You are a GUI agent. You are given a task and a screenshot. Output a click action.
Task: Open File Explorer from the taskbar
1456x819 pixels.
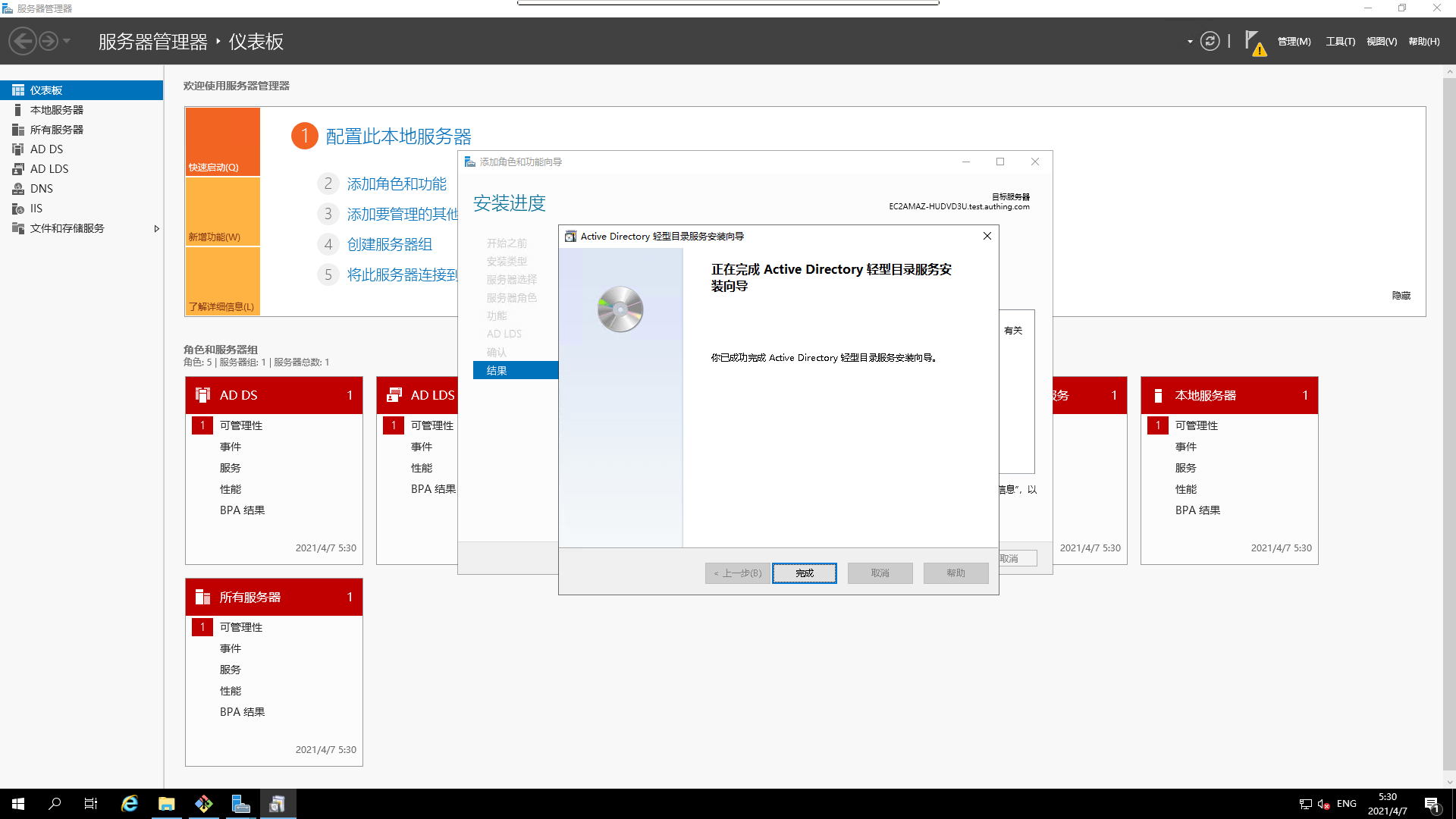(167, 804)
